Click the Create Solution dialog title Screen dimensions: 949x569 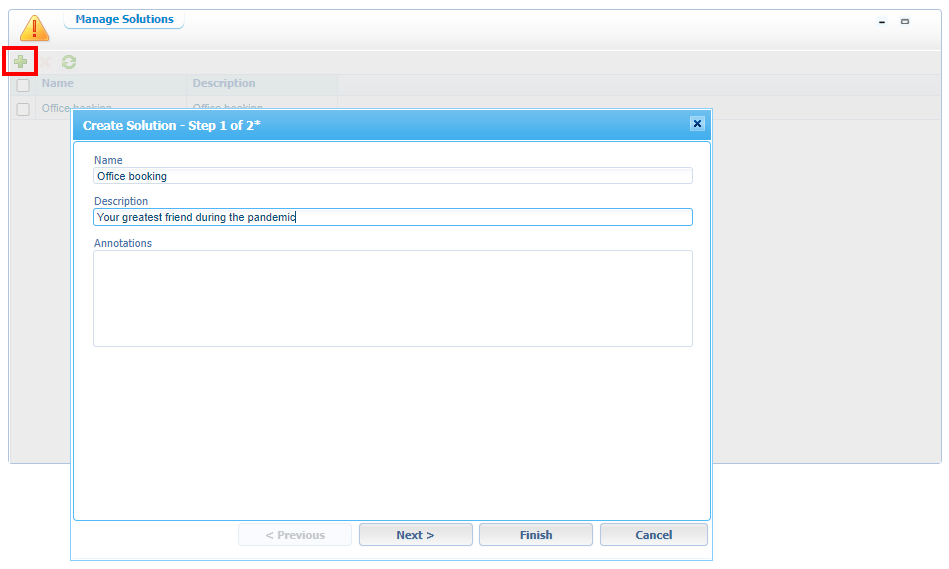172,125
